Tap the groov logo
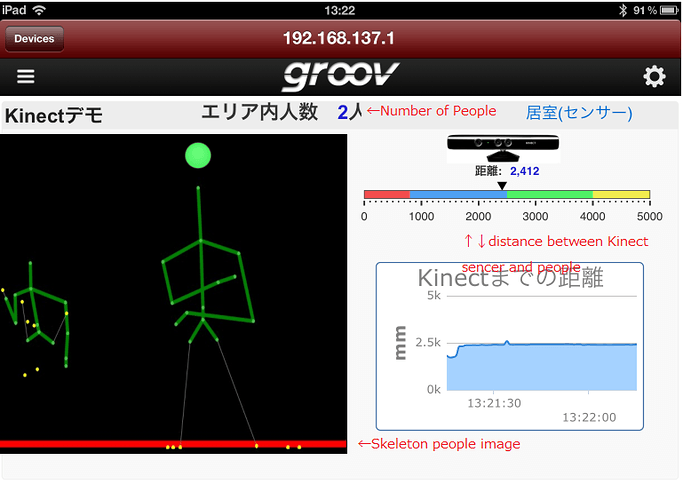Screen dimensions: 682x500 340,76
